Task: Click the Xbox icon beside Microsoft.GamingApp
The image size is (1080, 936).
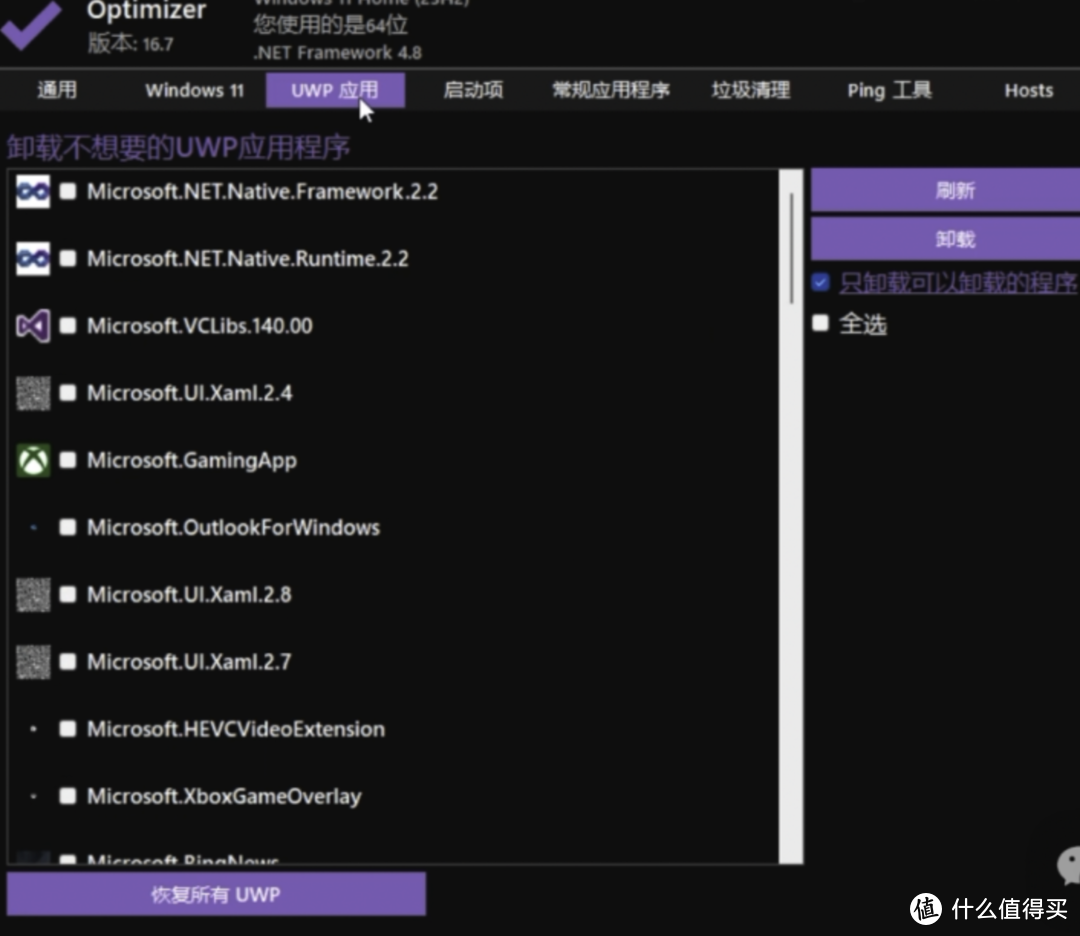Action: tap(33, 461)
